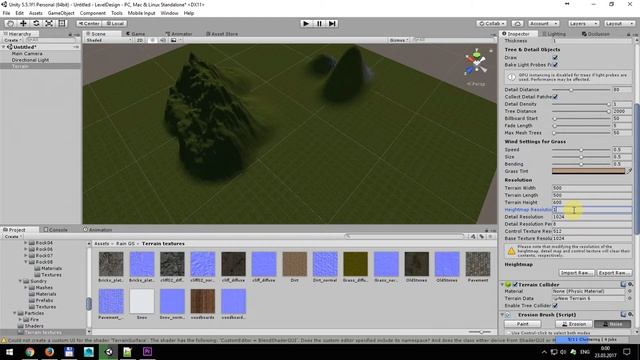Click the Pause button
Image resolution: width=640 pixels, height=360 pixels.
[x=319, y=23]
